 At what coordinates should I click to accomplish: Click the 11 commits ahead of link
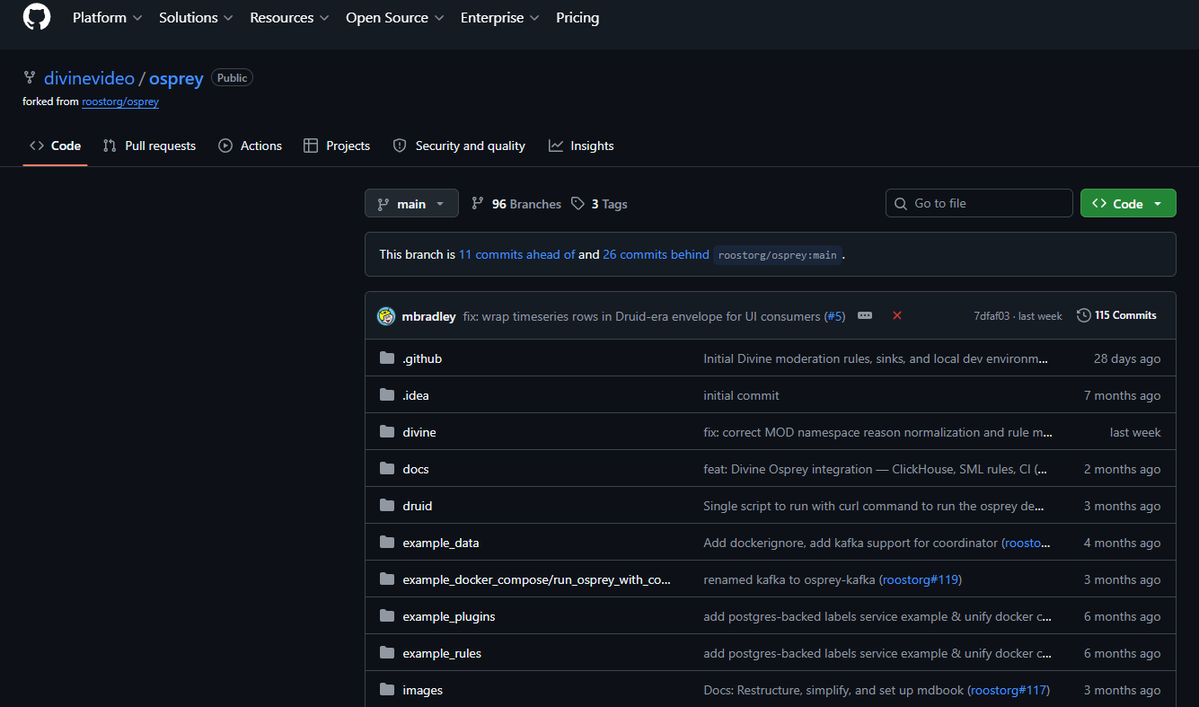tap(517, 255)
